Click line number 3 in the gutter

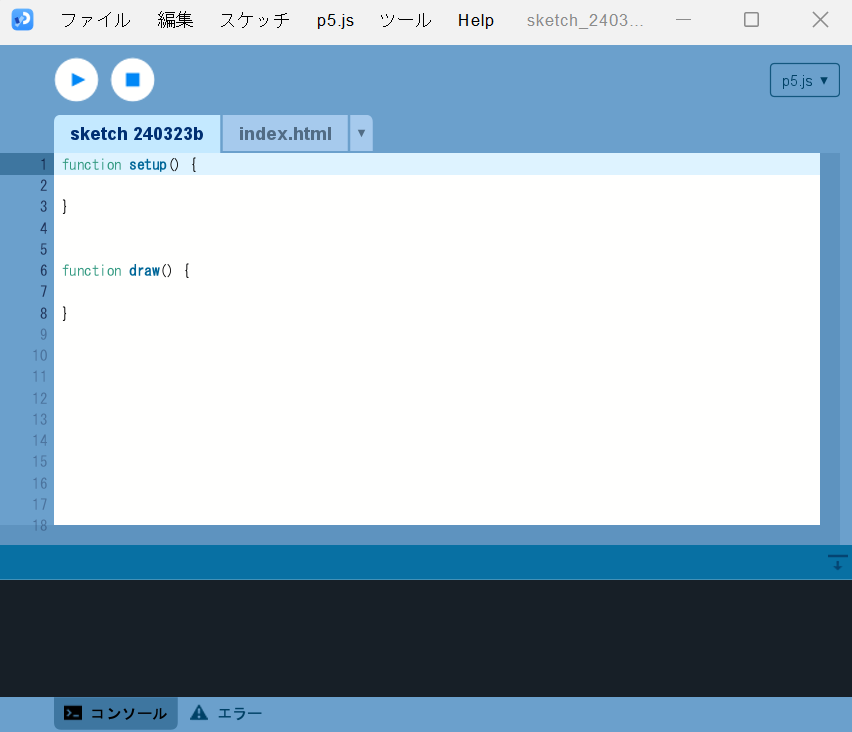coord(43,207)
